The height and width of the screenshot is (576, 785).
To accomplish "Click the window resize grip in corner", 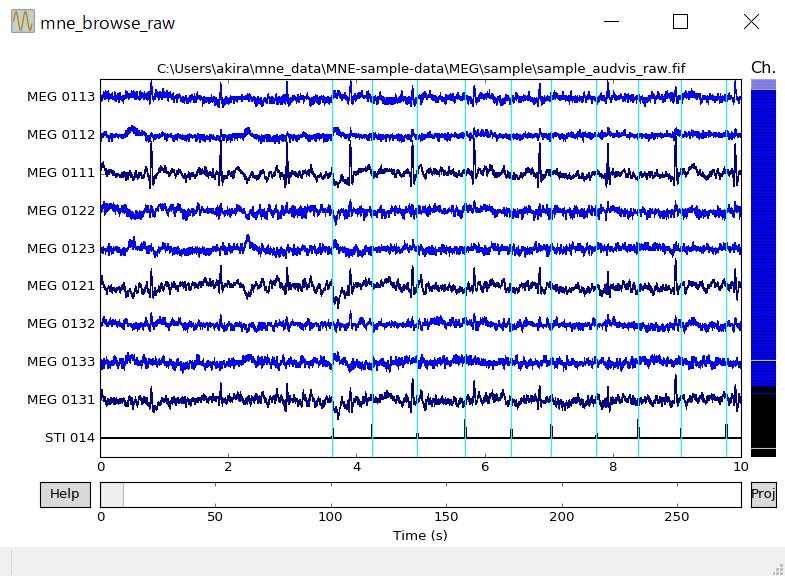I will pos(776,567).
